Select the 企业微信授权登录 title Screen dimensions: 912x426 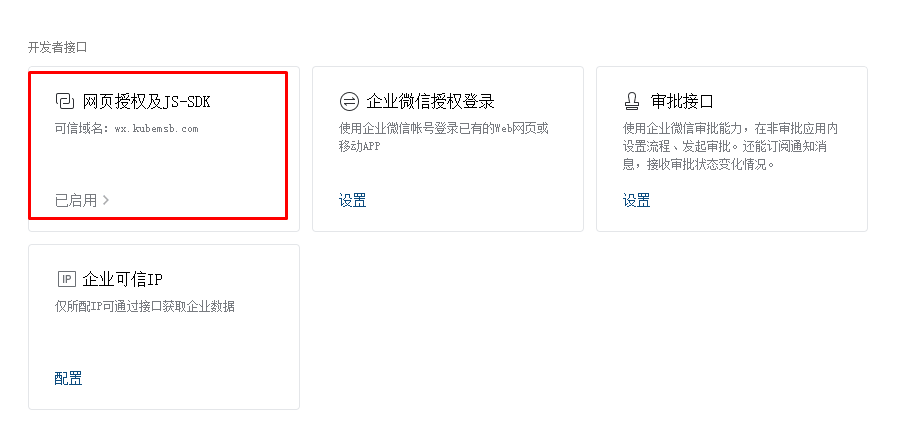[430, 102]
